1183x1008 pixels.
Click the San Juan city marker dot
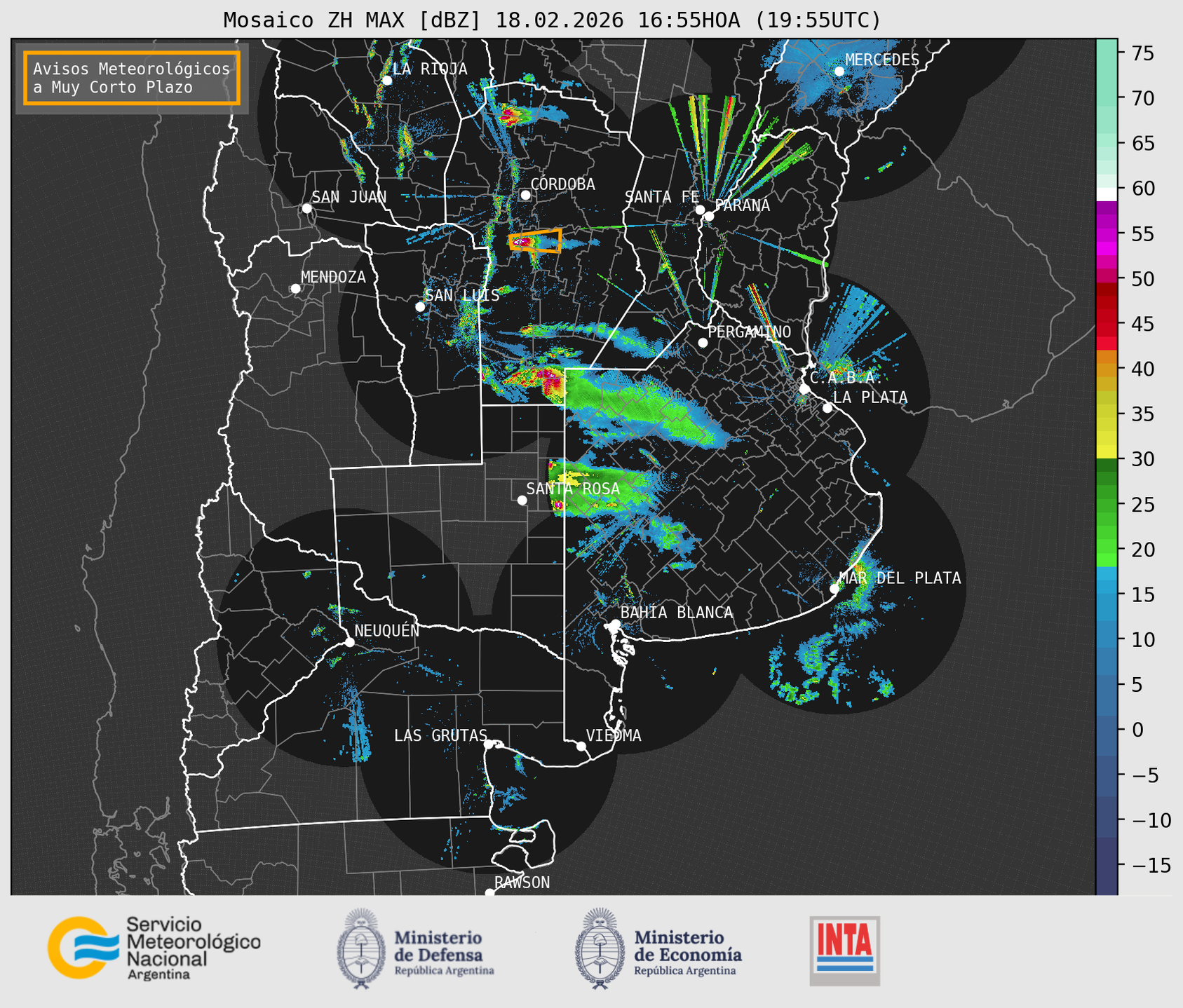[306, 208]
